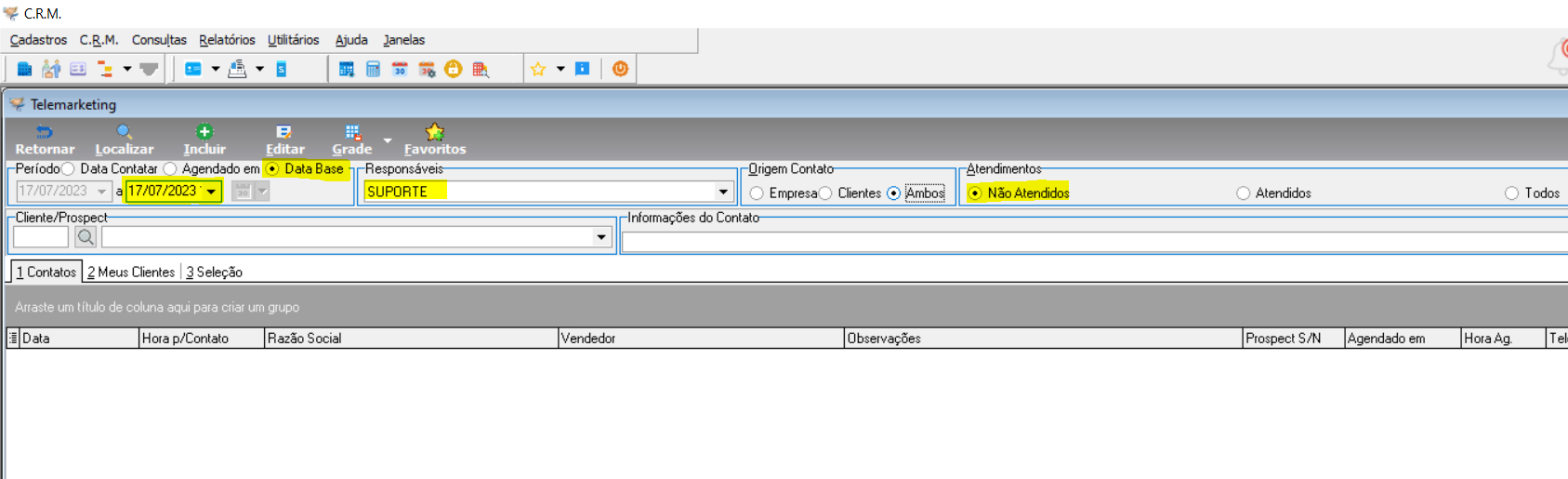
Task: Click the magnifier button in Cliente/Prospect
Action: (86, 237)
